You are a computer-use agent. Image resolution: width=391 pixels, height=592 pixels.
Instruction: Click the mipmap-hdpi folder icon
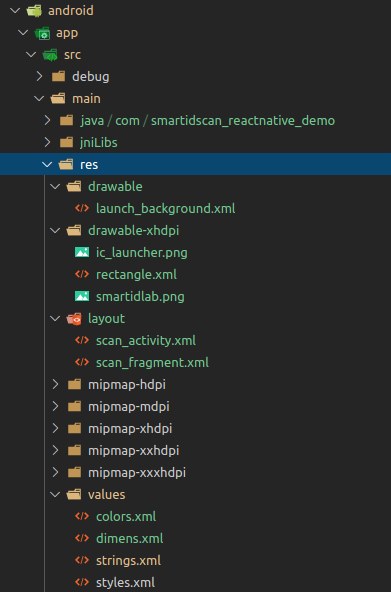tap(75, 385)
